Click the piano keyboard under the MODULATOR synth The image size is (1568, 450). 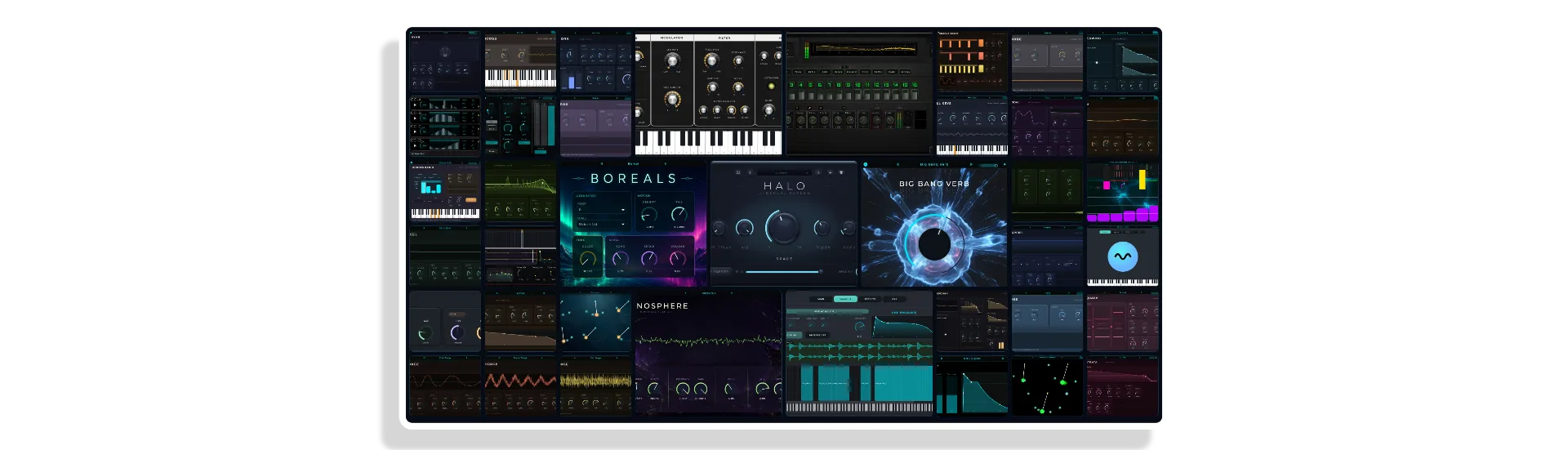(x=708, y=141)
